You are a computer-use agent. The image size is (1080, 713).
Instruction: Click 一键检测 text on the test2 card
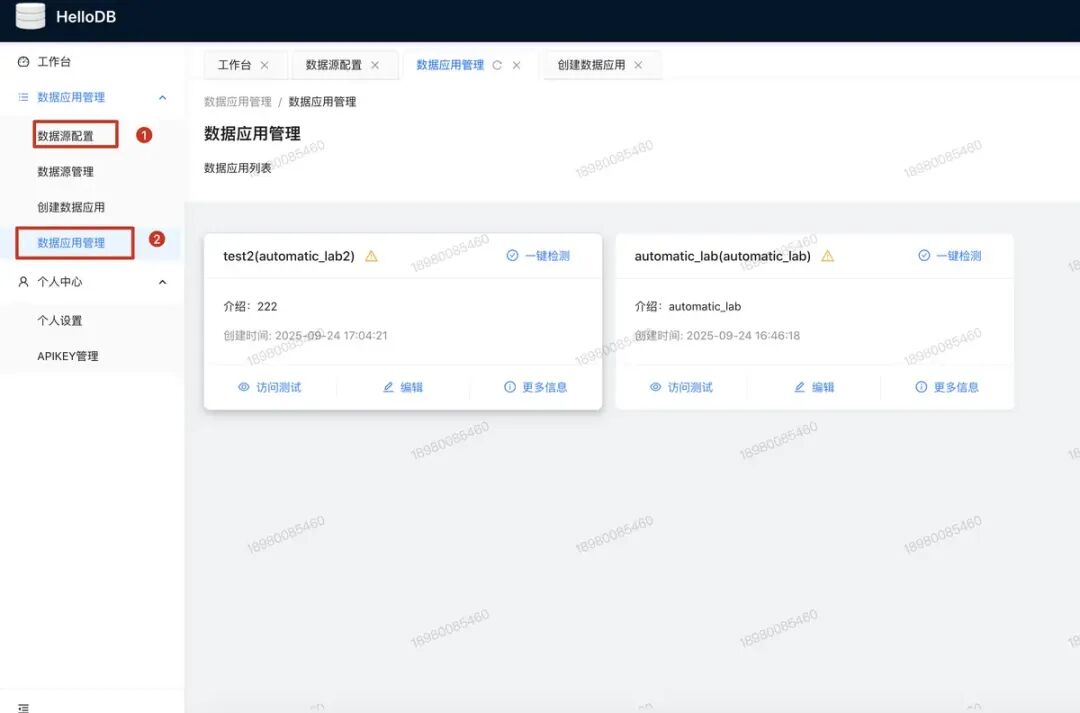coord(548,256)
